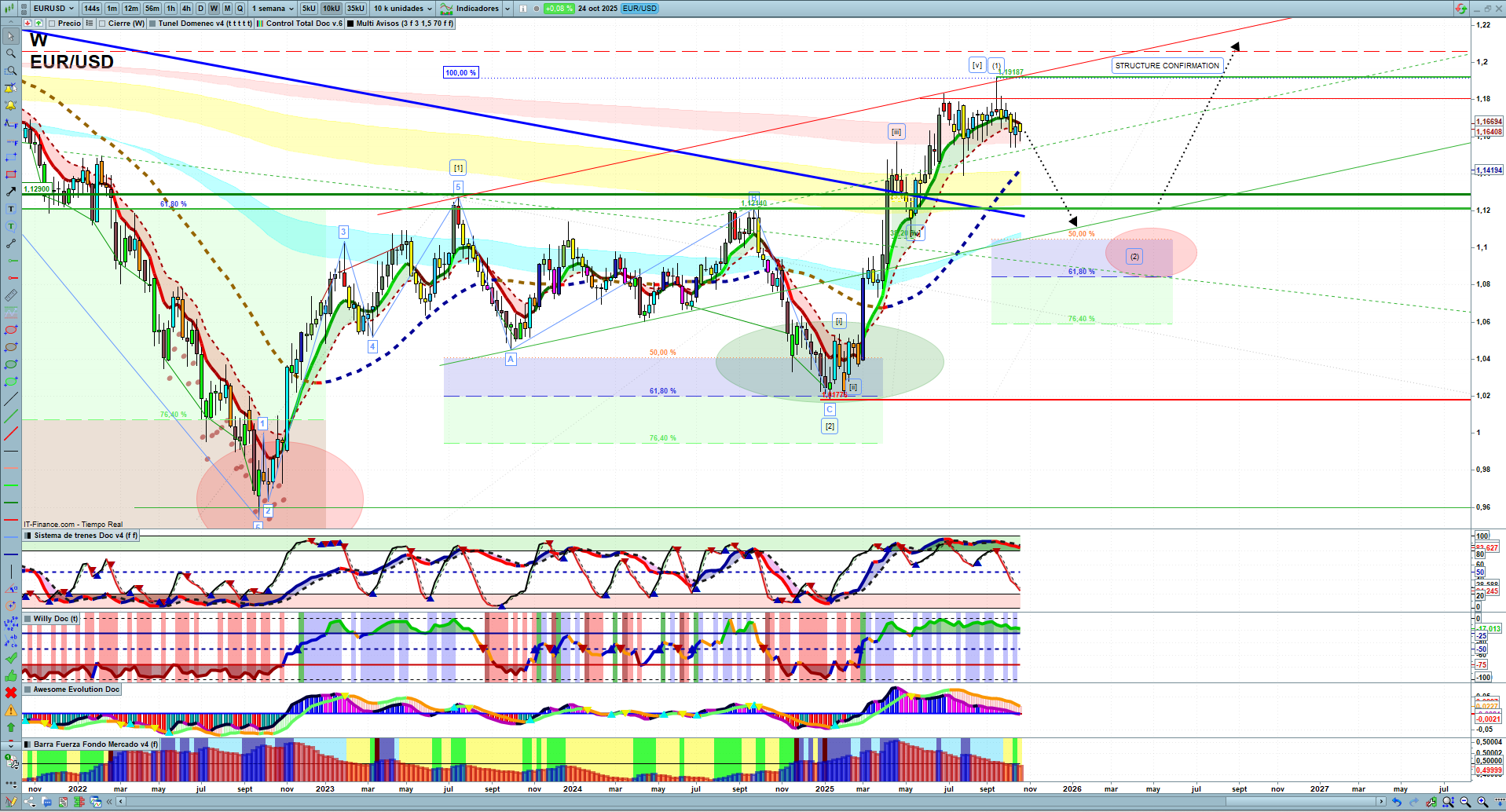Switch to the 144s timeframe
The image size is (1506, 812).
(92, 9)
